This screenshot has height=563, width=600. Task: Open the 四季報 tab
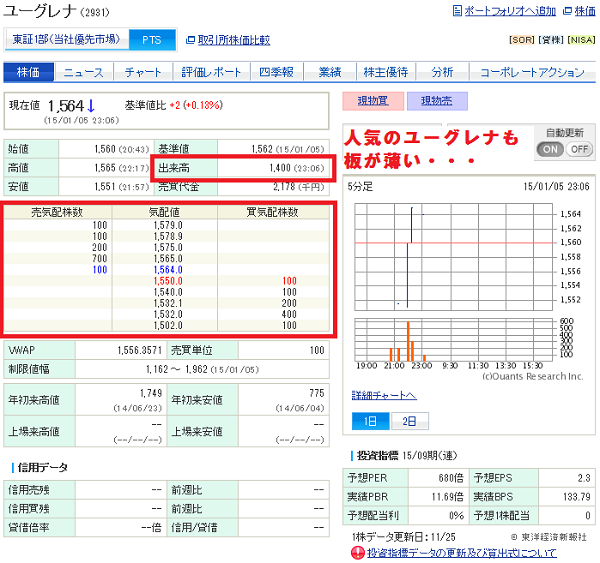277,72
